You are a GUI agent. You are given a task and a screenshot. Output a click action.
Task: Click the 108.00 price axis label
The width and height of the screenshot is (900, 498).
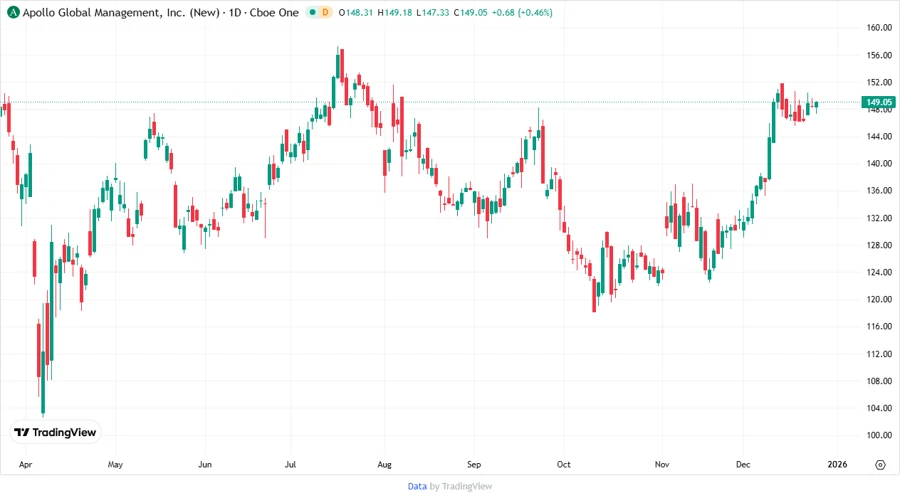879,381
